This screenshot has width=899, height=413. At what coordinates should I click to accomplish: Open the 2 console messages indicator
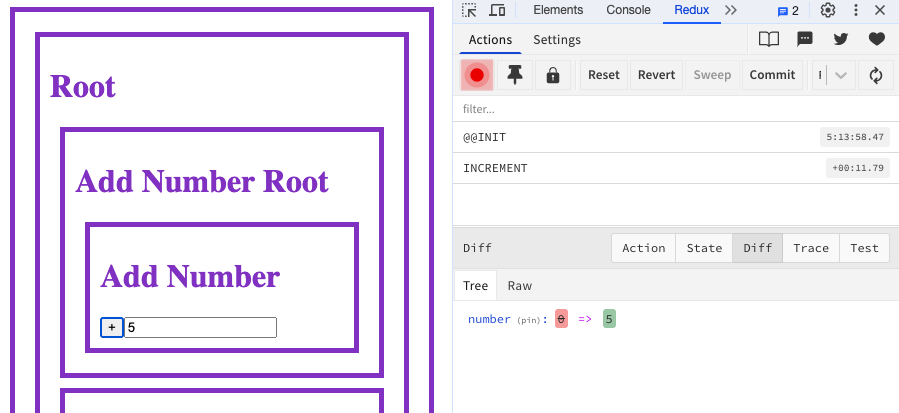[788, 11]
